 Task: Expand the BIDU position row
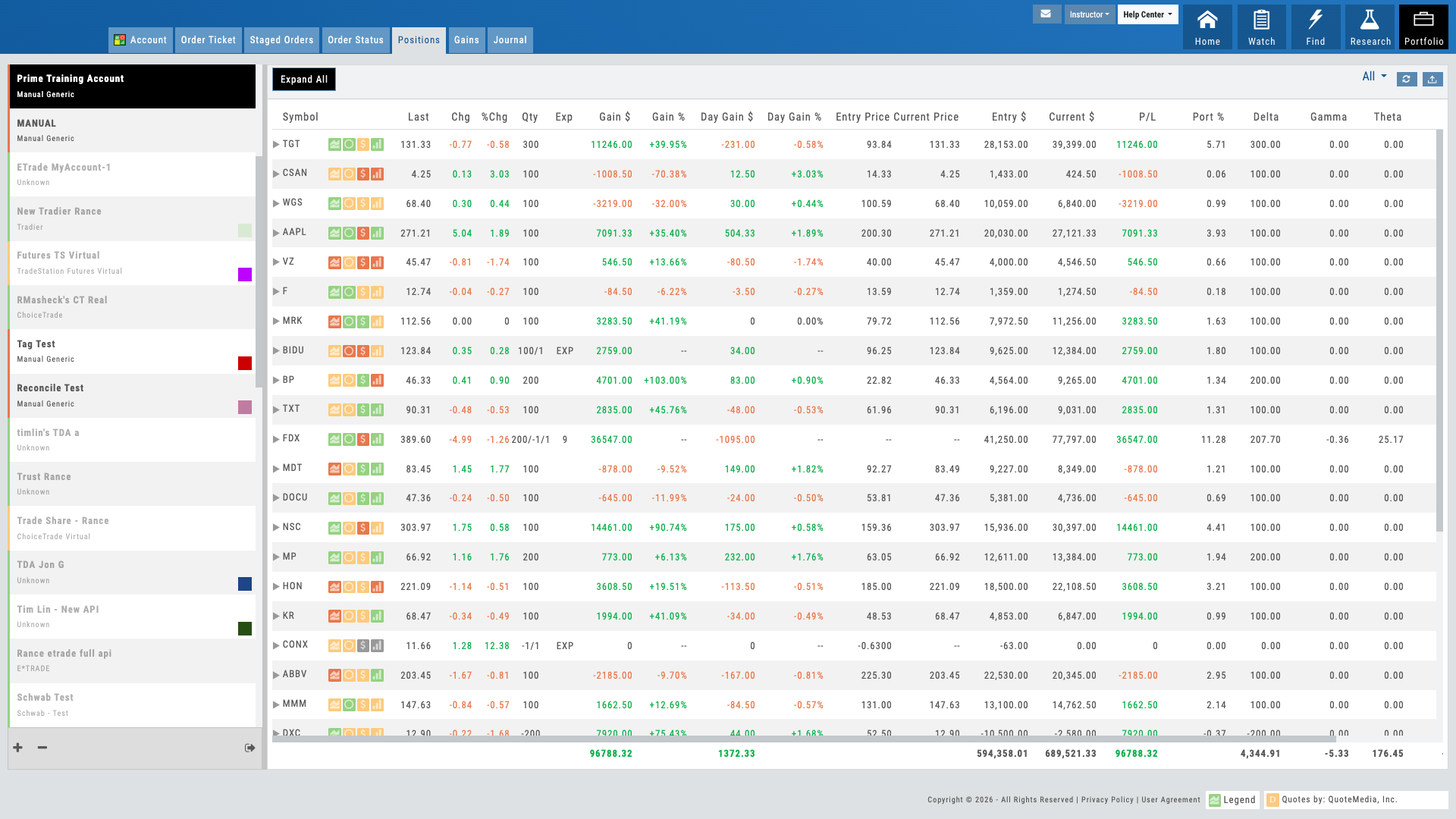276,350
